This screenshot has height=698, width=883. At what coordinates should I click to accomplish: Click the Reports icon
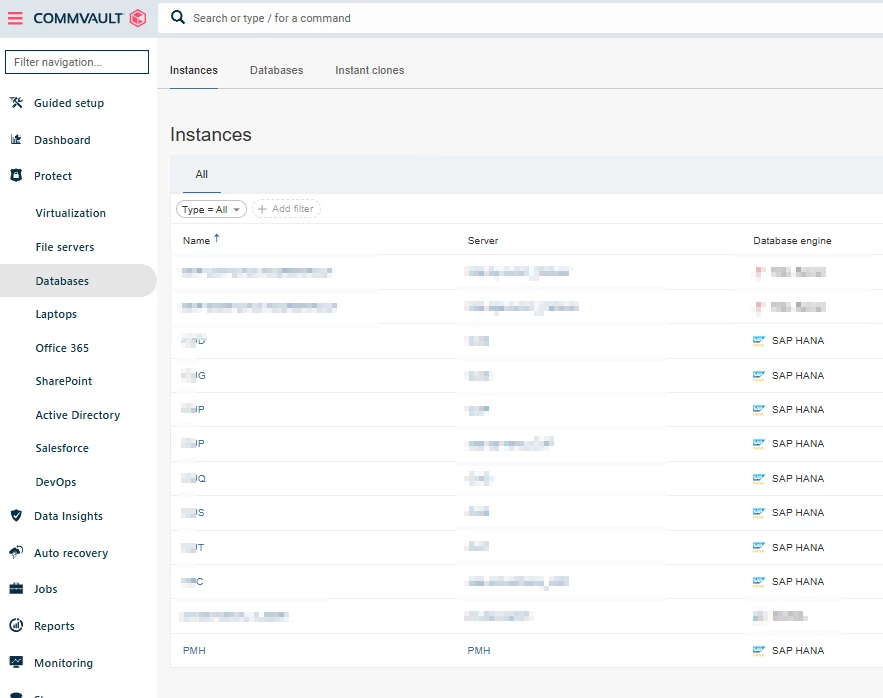point(16,625)
